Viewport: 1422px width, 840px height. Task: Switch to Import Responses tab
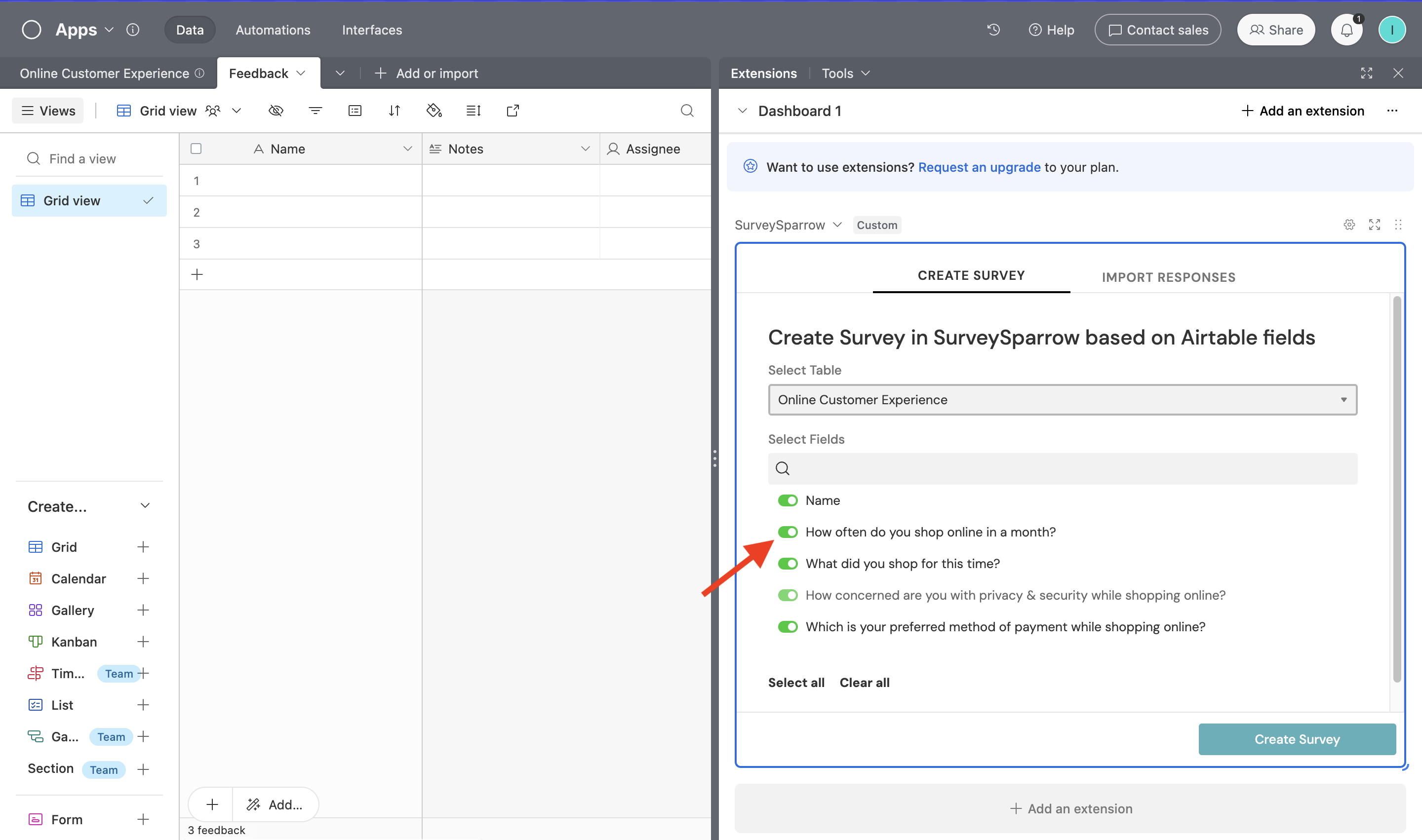(1168, 277)
